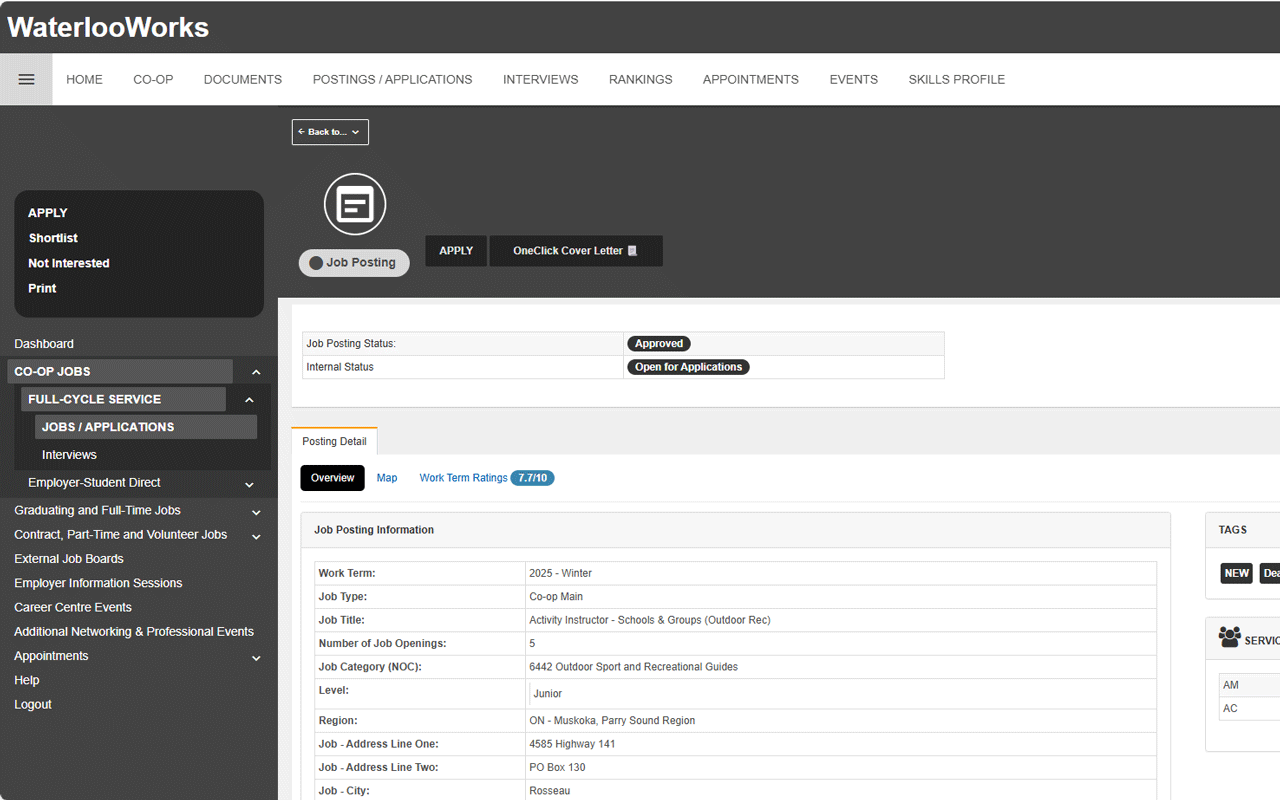1280x800 pixels.
Task: Open Additional Networking & Professional Events
Action: click(134, 632)
